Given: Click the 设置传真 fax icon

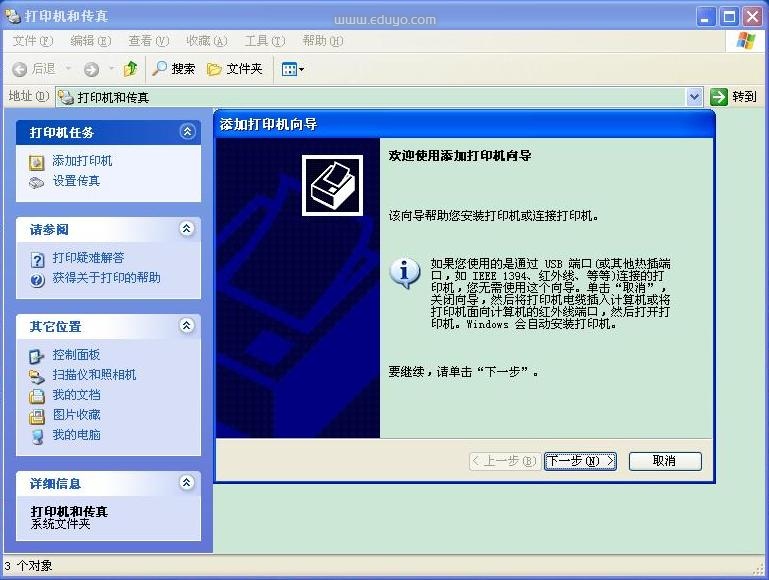Looking at the screenshot, I should click(x=37, y=182).
